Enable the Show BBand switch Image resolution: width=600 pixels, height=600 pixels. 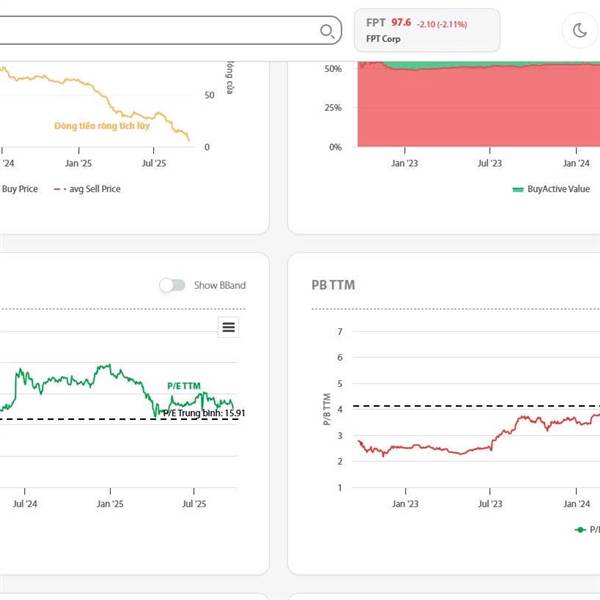coord(172,285)
